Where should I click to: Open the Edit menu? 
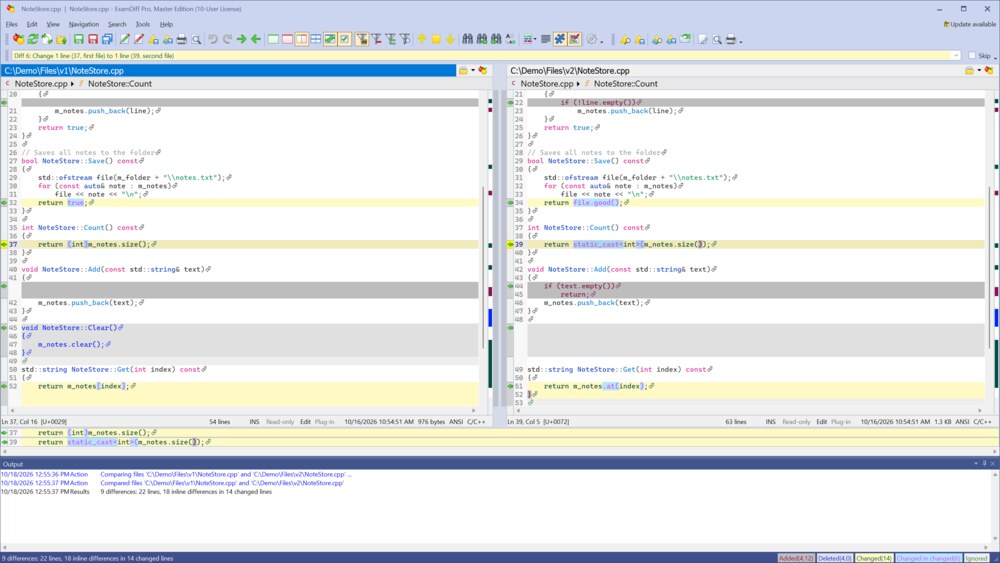pyautogui.click(x=32, y=24)
